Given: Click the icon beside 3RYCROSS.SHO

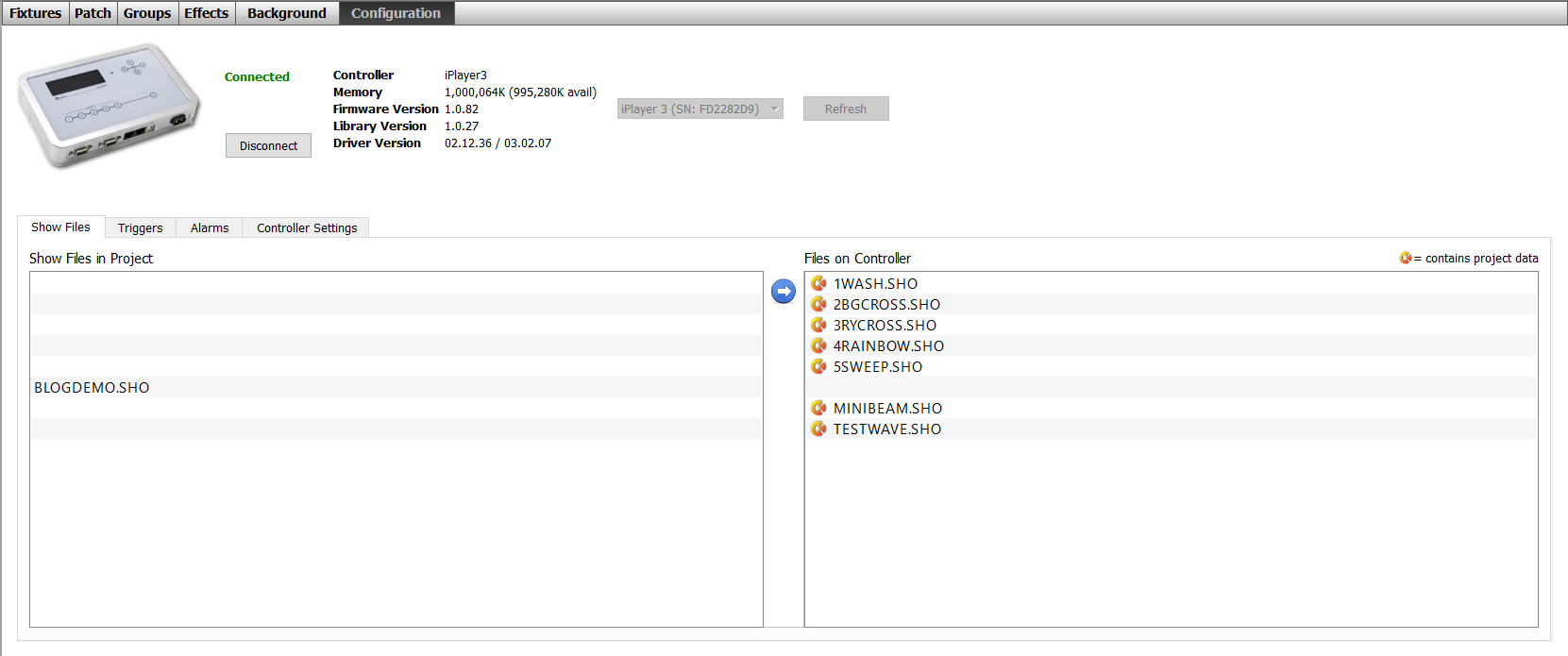Looking at the screenshot, I should click(818, 325).
